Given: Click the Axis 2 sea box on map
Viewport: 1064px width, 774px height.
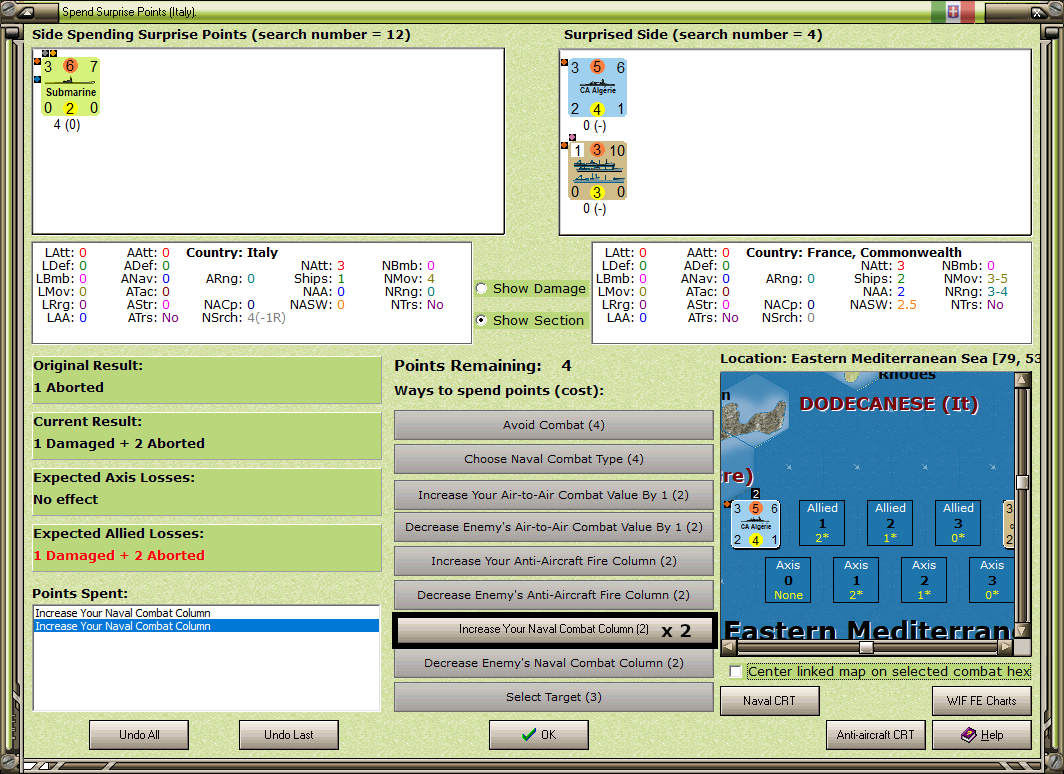Looking at the screenshot, I should point(924,580).
